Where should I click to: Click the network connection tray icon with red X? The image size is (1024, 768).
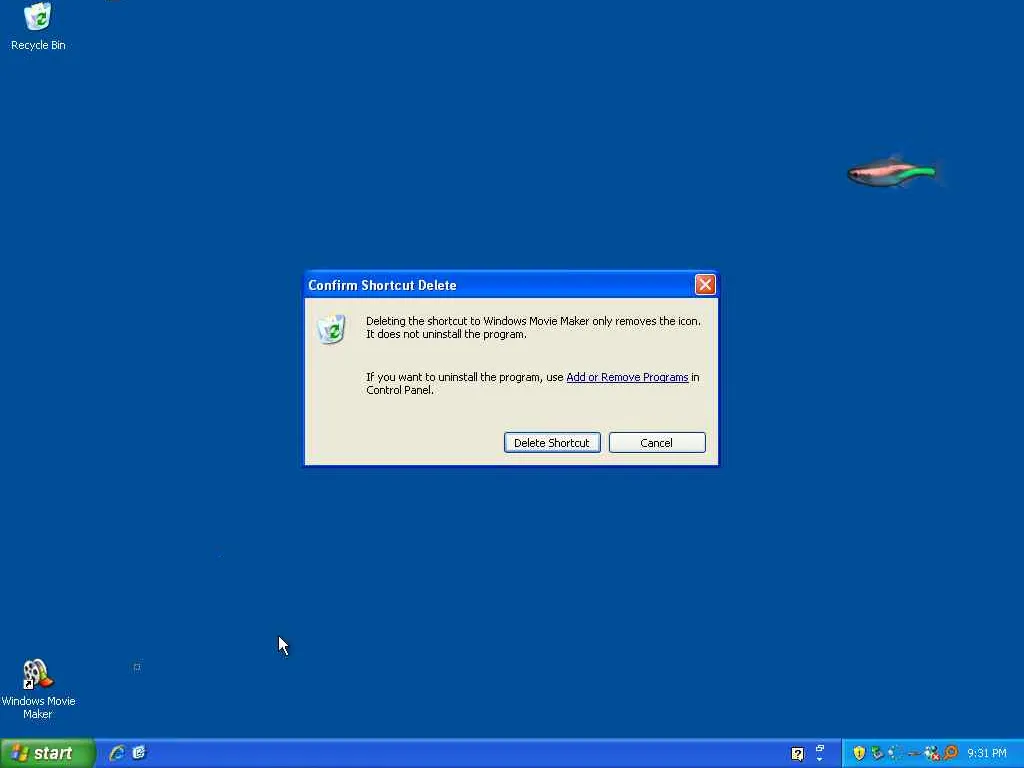click(933, 754)
